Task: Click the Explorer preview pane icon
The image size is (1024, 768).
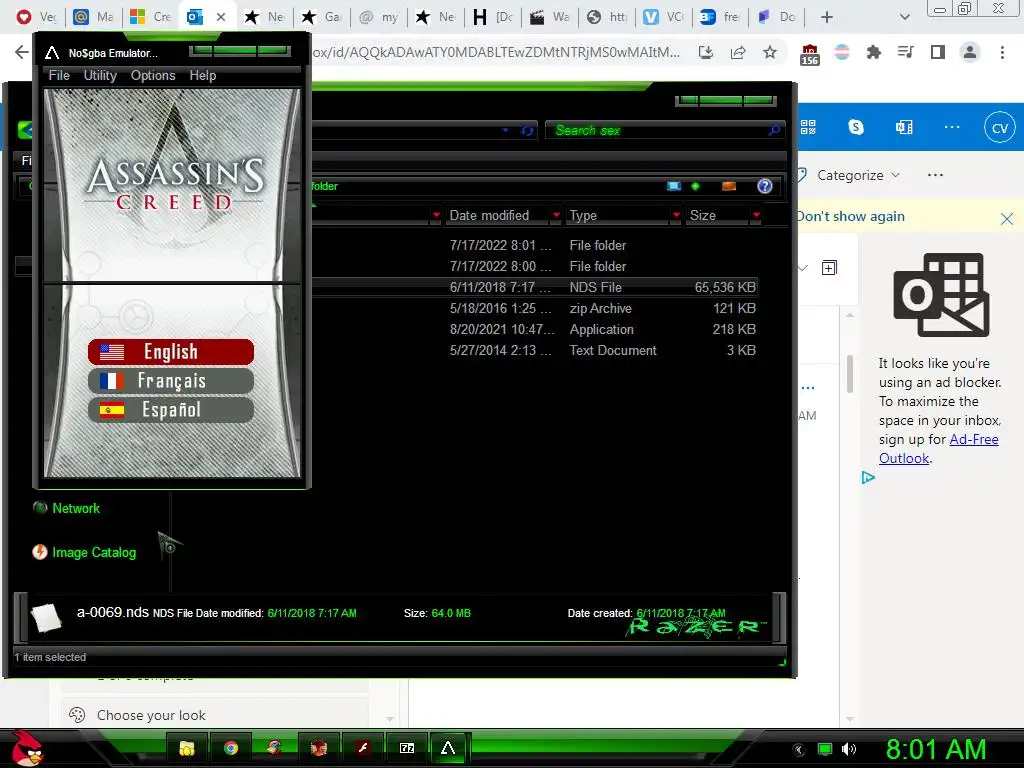Action: pyautogui.click(x=729, y=186)
